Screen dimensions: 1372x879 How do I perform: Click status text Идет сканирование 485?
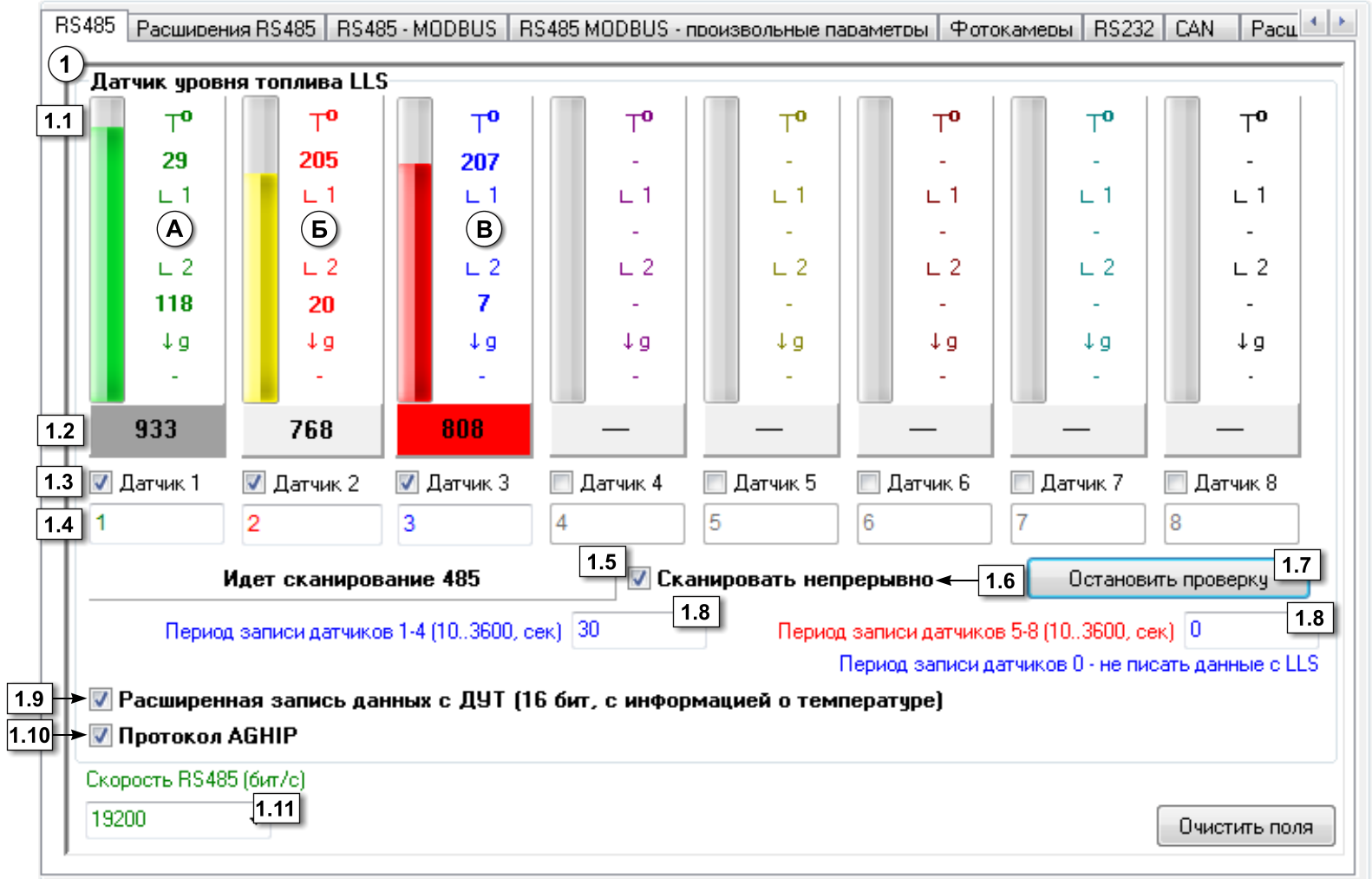pyautogui.click(x=351, y=579)
